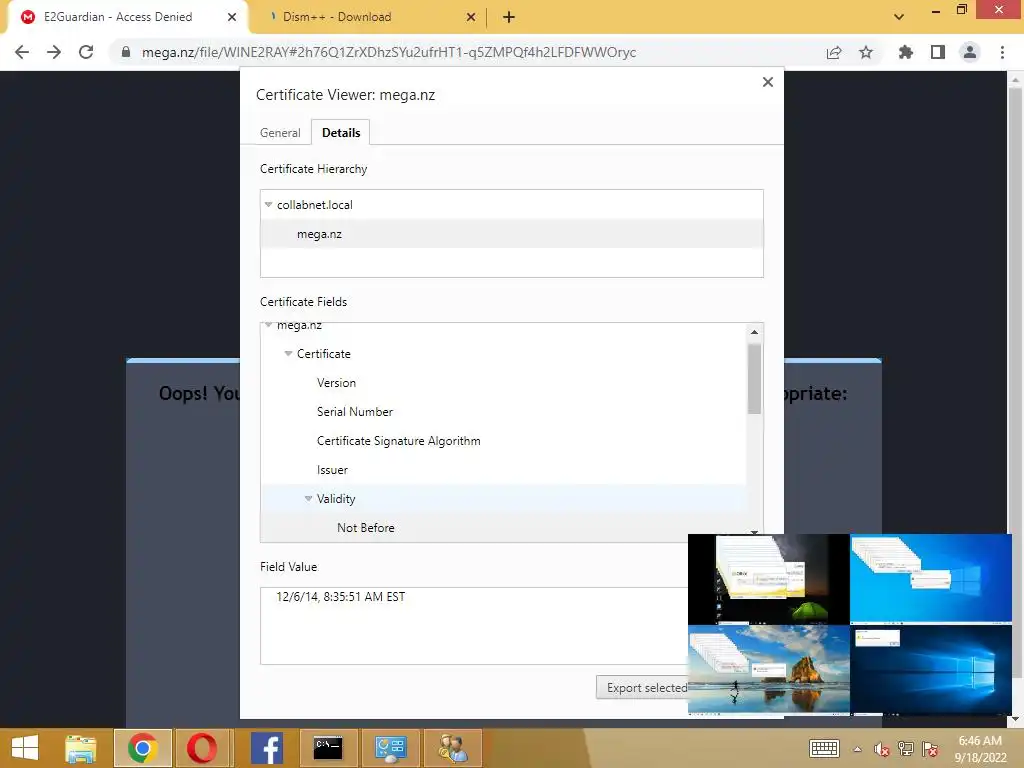Image resolution: width=1024 pixels, height=768 pixels.
Task: Click the Field Value date text
Action: 340,597
